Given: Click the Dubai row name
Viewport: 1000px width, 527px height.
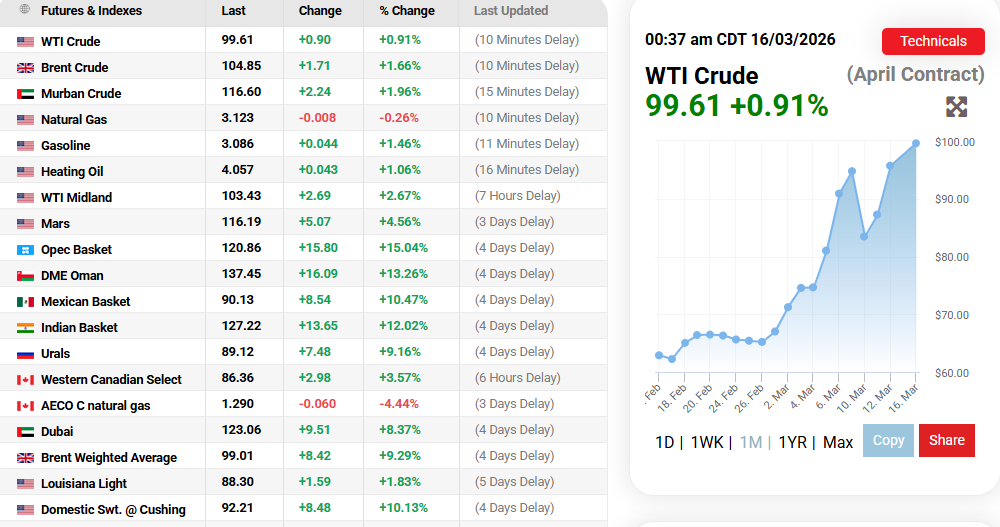Looking at the screenshot, I should 57,432.
